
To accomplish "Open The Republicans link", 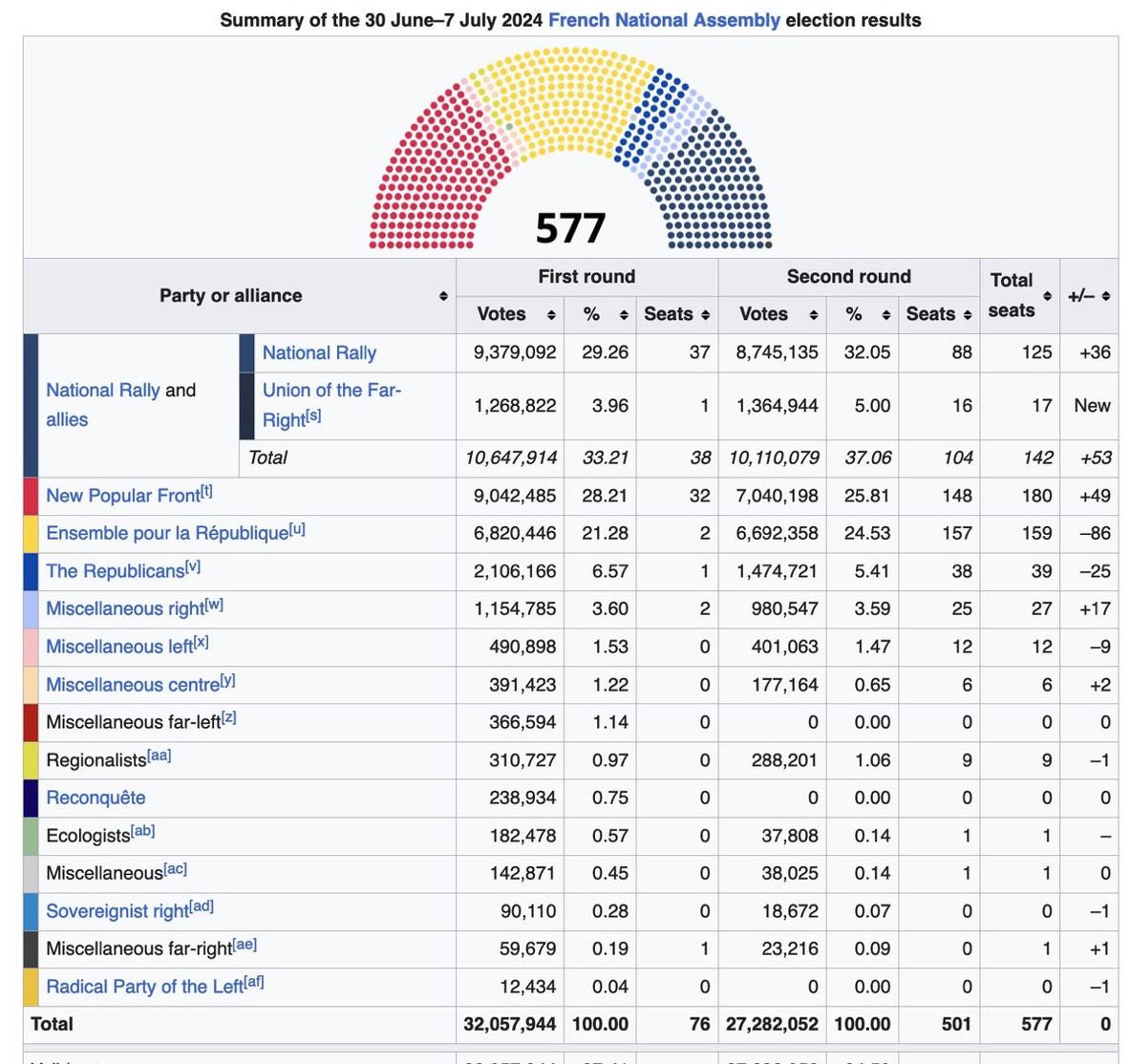I will tap(116, 571).
